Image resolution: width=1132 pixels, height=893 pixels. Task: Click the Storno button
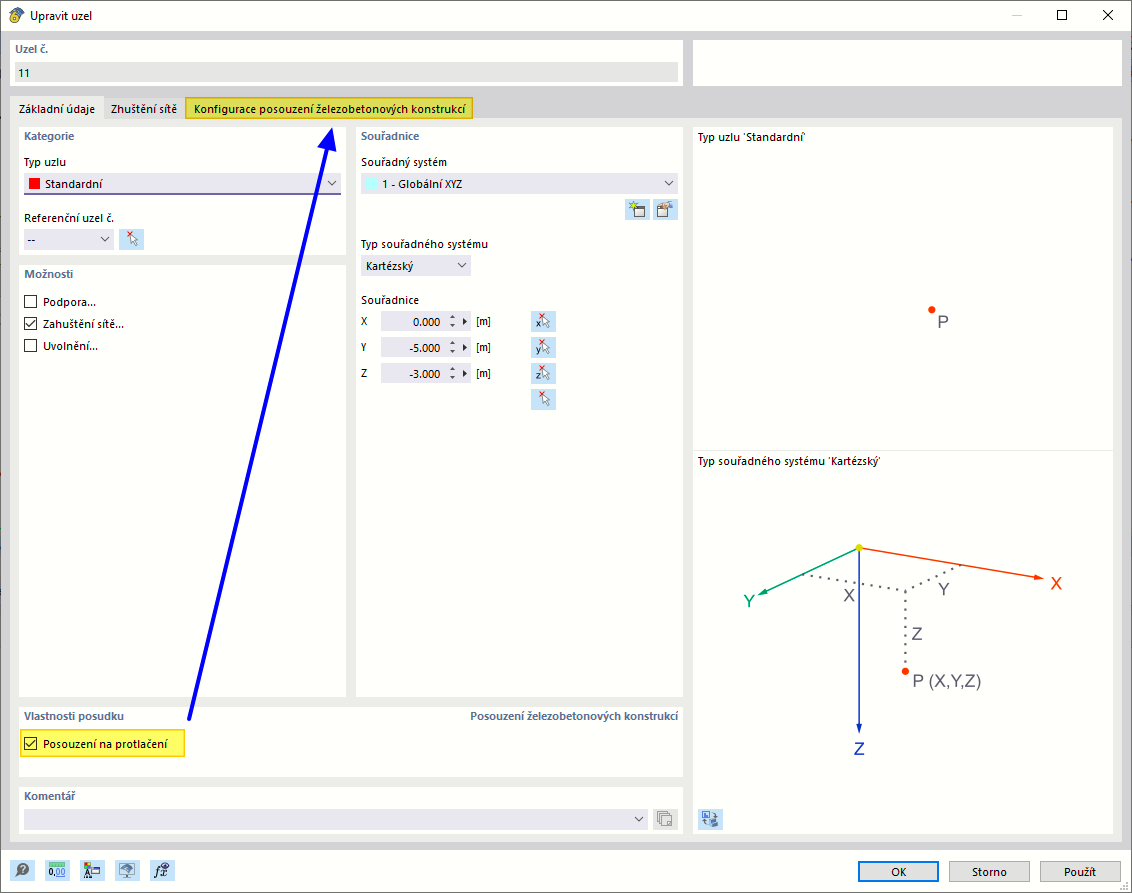point(989,871)
